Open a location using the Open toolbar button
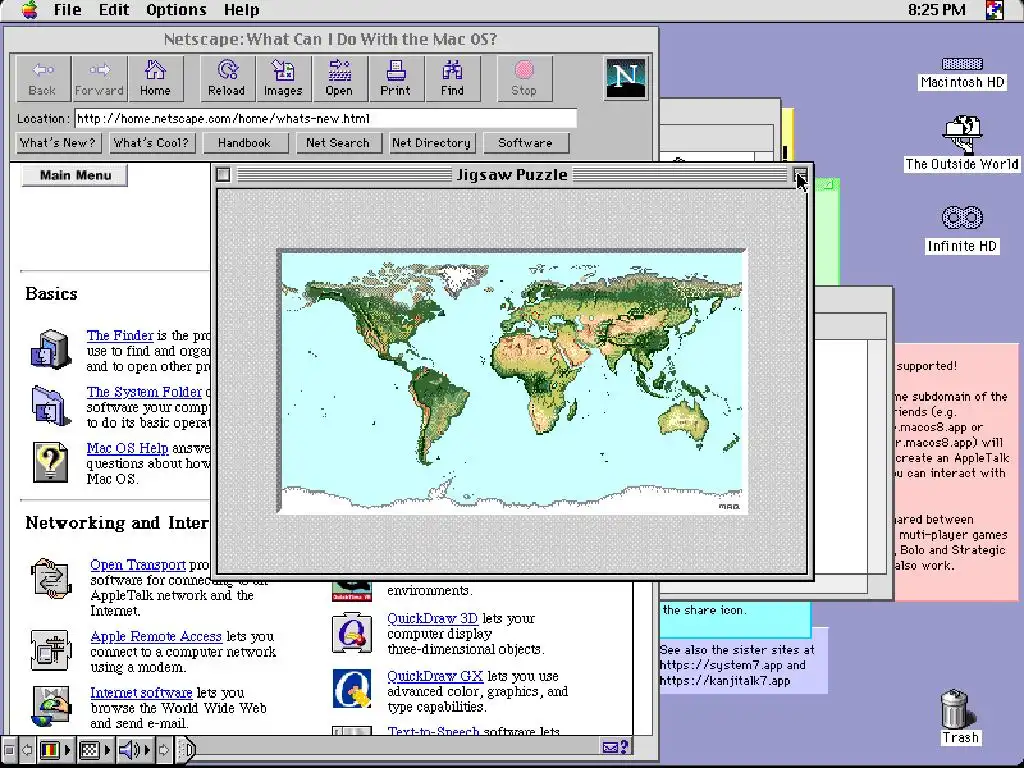This screenshot has width=1024, height=768. [x=339, y=78]
